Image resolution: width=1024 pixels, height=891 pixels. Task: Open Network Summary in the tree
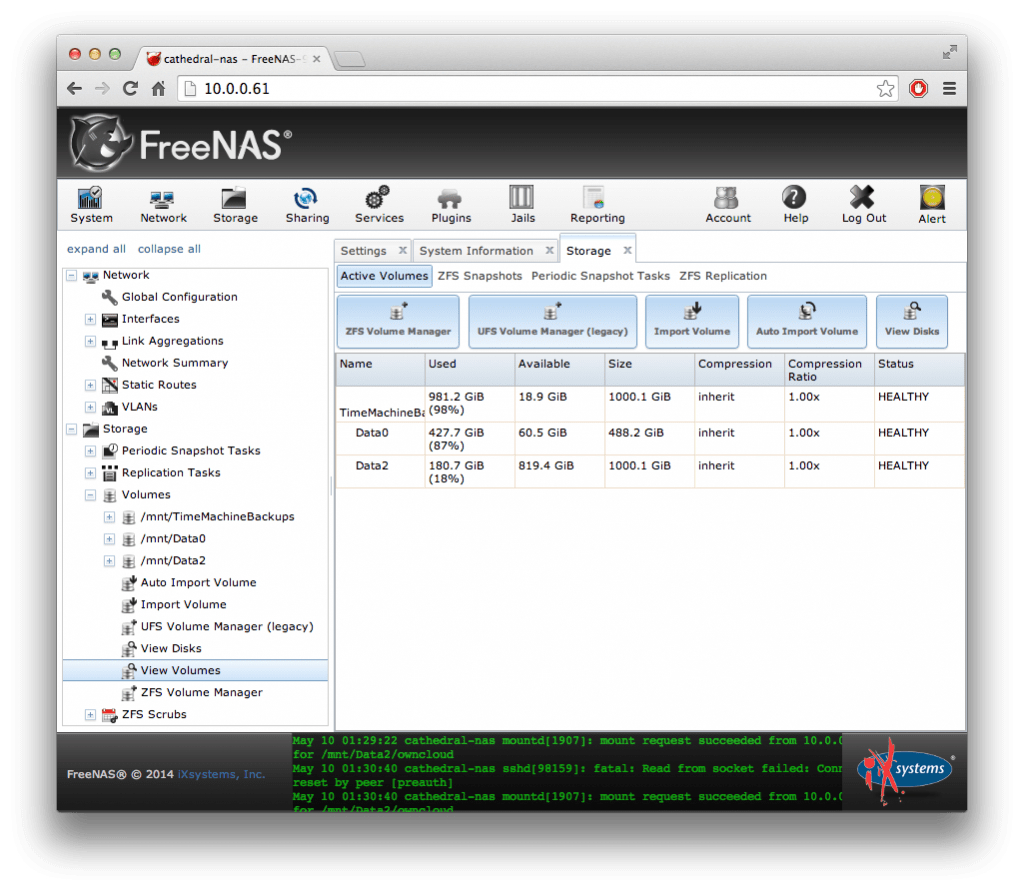point(175,363)
